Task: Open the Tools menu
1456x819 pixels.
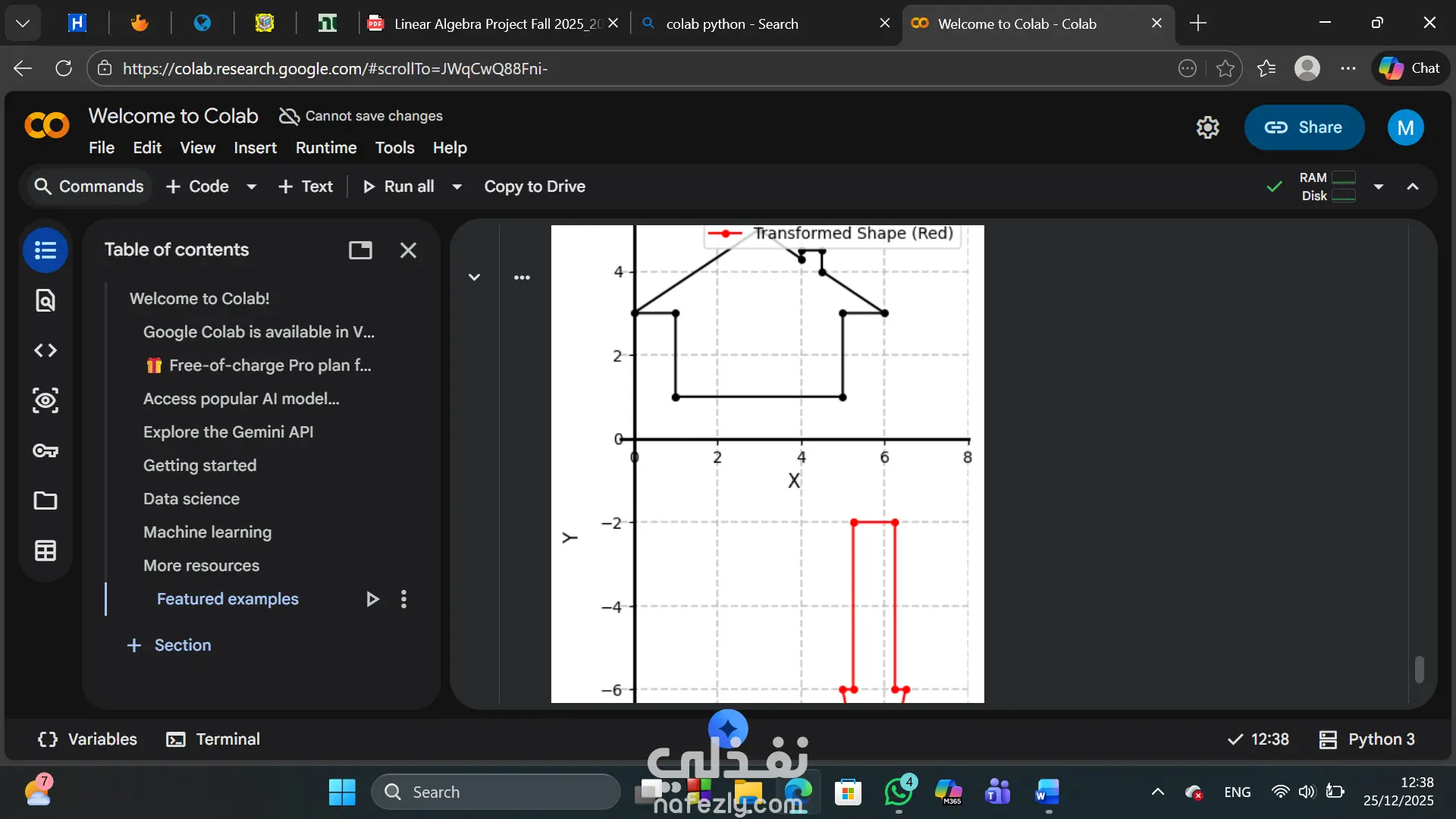Action: tap(394, 148)
